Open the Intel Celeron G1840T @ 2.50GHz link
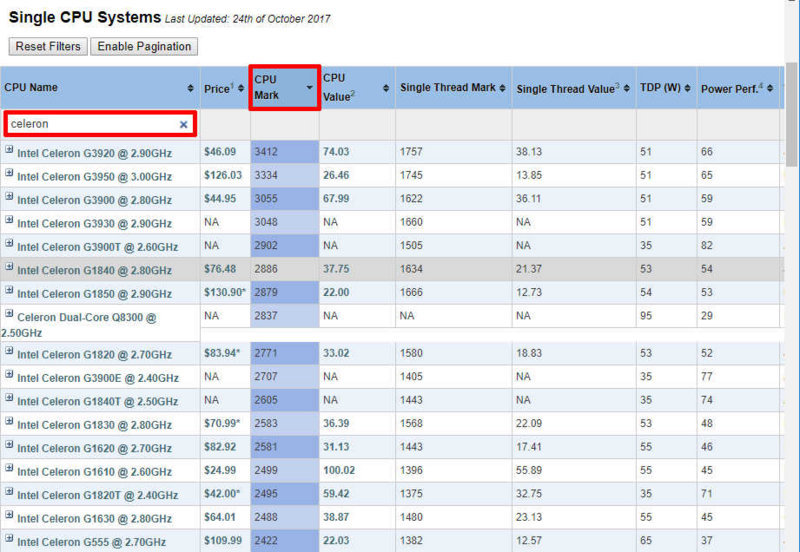The image size is (800, 552). click(x=97, y=402)
